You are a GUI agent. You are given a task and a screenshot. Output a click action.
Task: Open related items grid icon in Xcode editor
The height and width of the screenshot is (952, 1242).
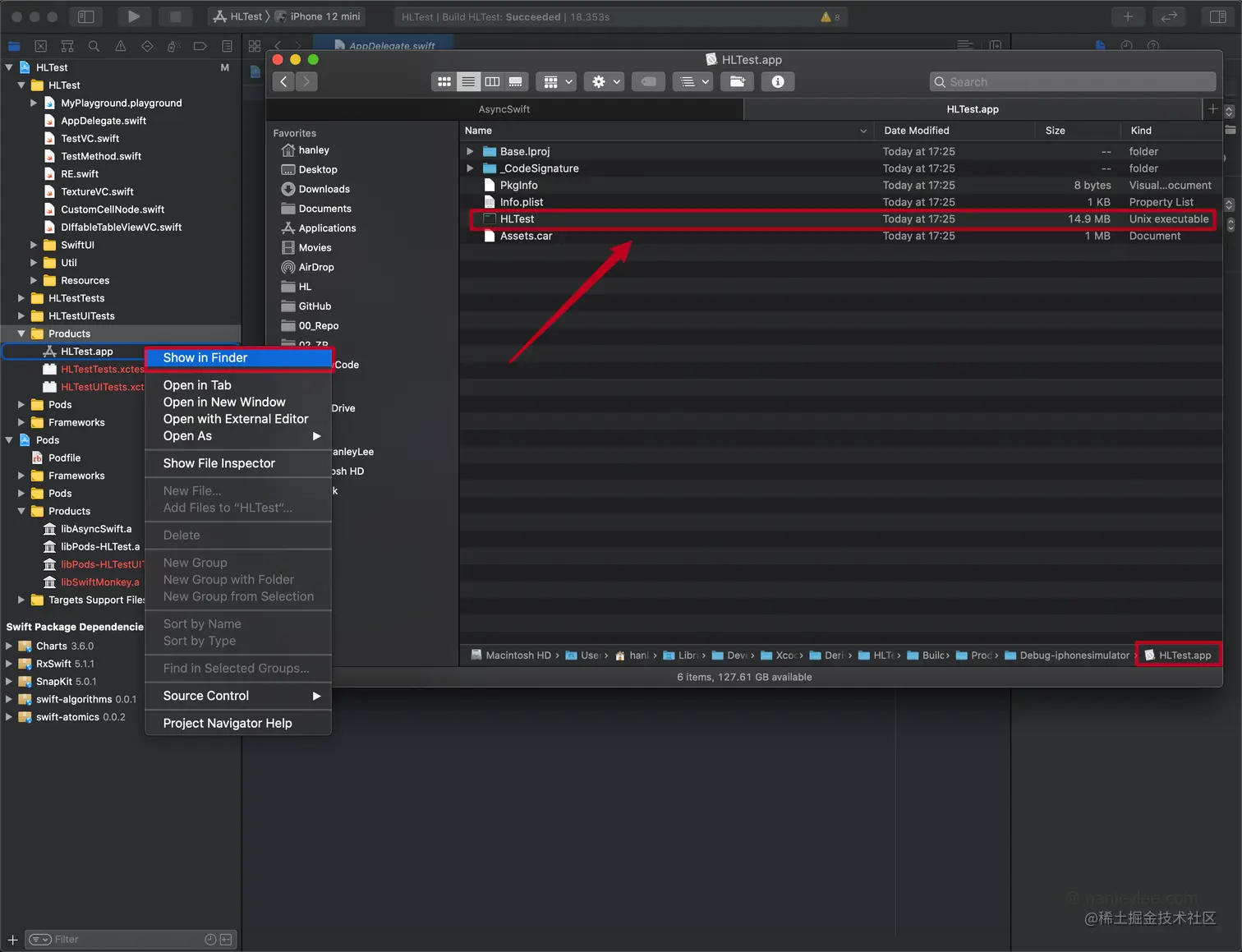coord(255,46)
